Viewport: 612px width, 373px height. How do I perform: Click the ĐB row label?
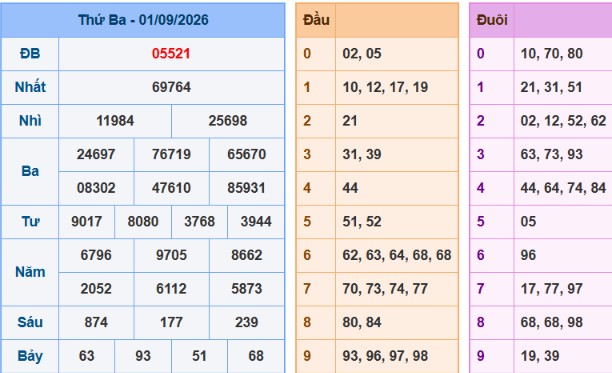point(30,53)
